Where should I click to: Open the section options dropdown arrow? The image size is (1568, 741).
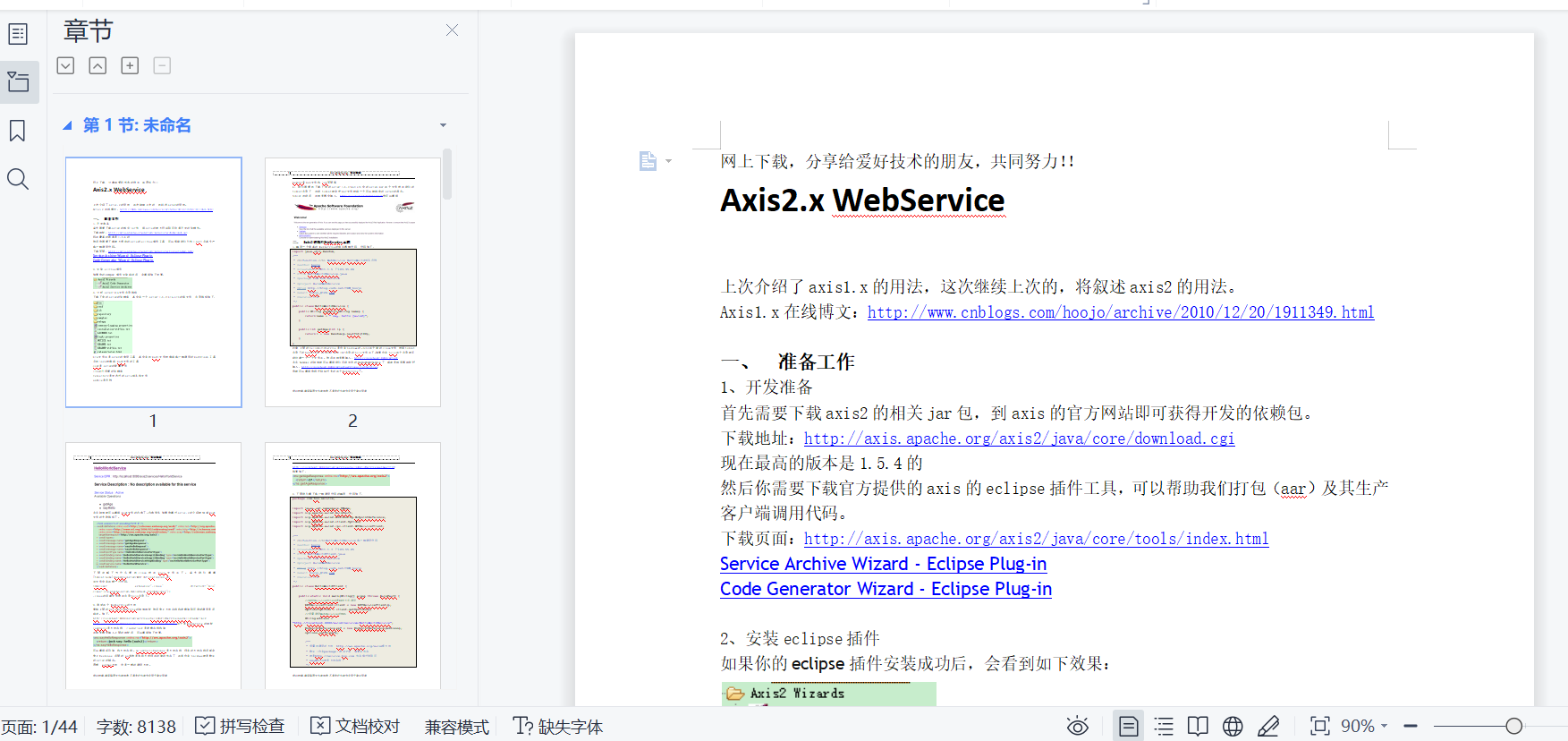coord(443,125)
